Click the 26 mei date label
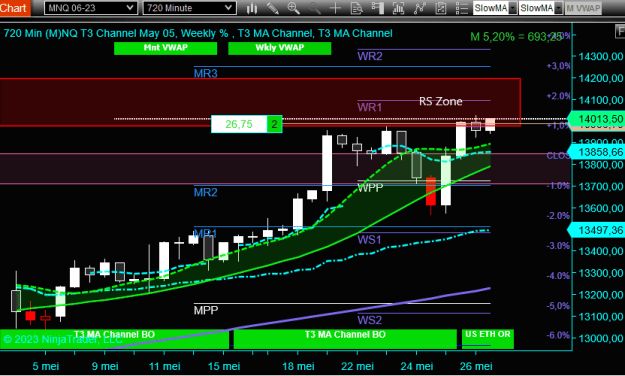The width and height of the screenshot is (625, 376). tap(476, 366)
